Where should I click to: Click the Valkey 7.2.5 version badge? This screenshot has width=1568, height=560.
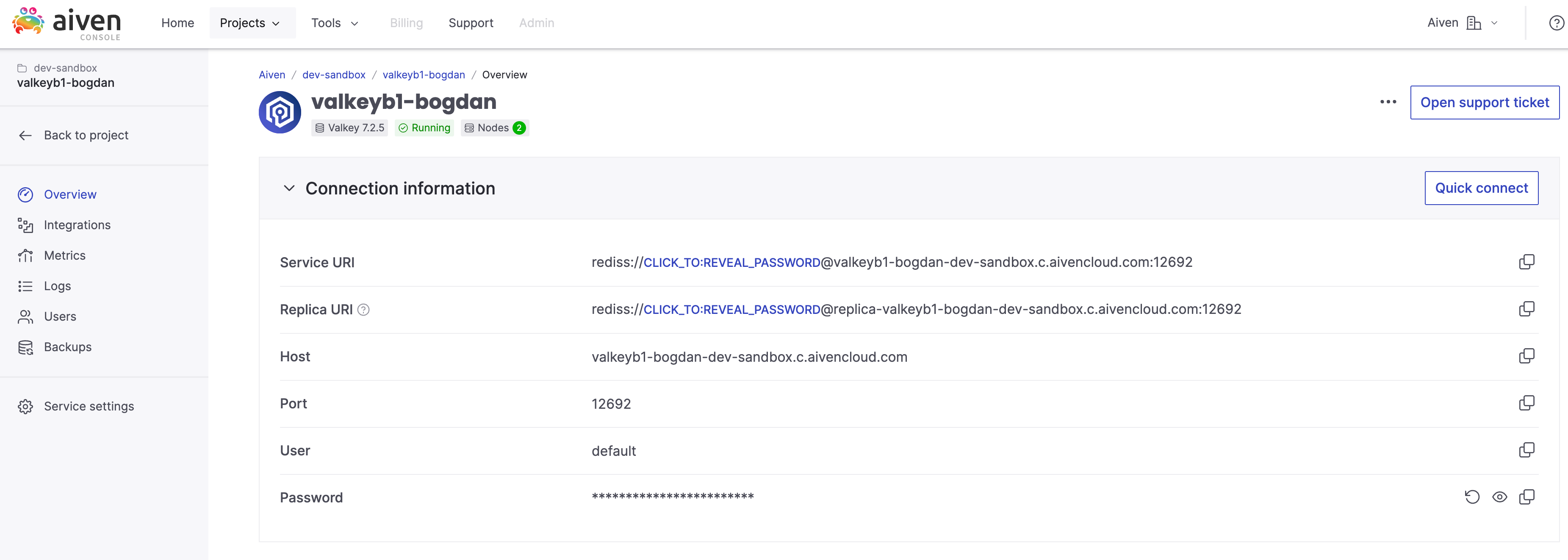point(349,128)
